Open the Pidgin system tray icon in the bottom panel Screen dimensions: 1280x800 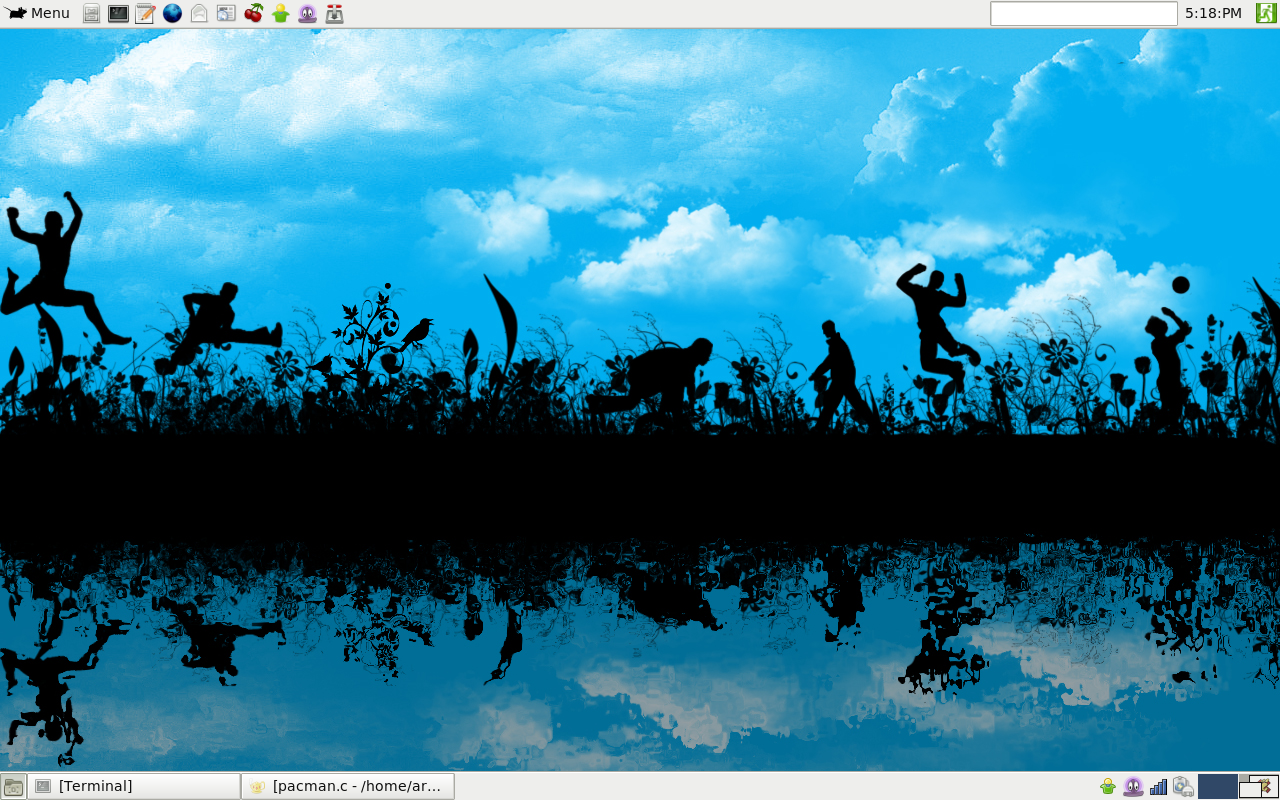1133,787
